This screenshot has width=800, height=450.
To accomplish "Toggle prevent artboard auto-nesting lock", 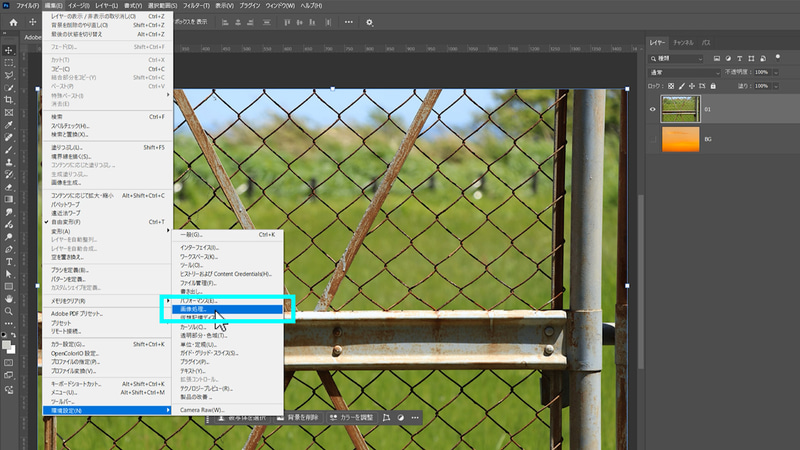I will click(x=702, y=86).
